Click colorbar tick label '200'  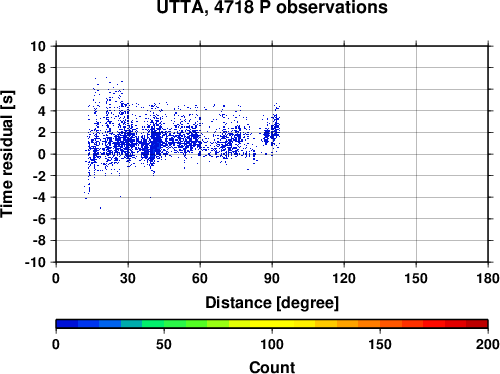(488, 344)
